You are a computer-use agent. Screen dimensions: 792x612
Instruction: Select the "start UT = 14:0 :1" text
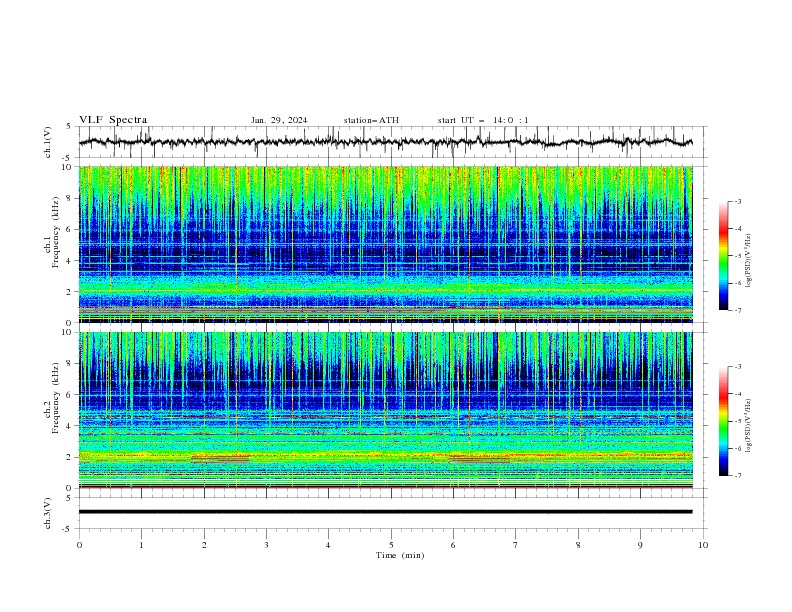pos(483,120)
